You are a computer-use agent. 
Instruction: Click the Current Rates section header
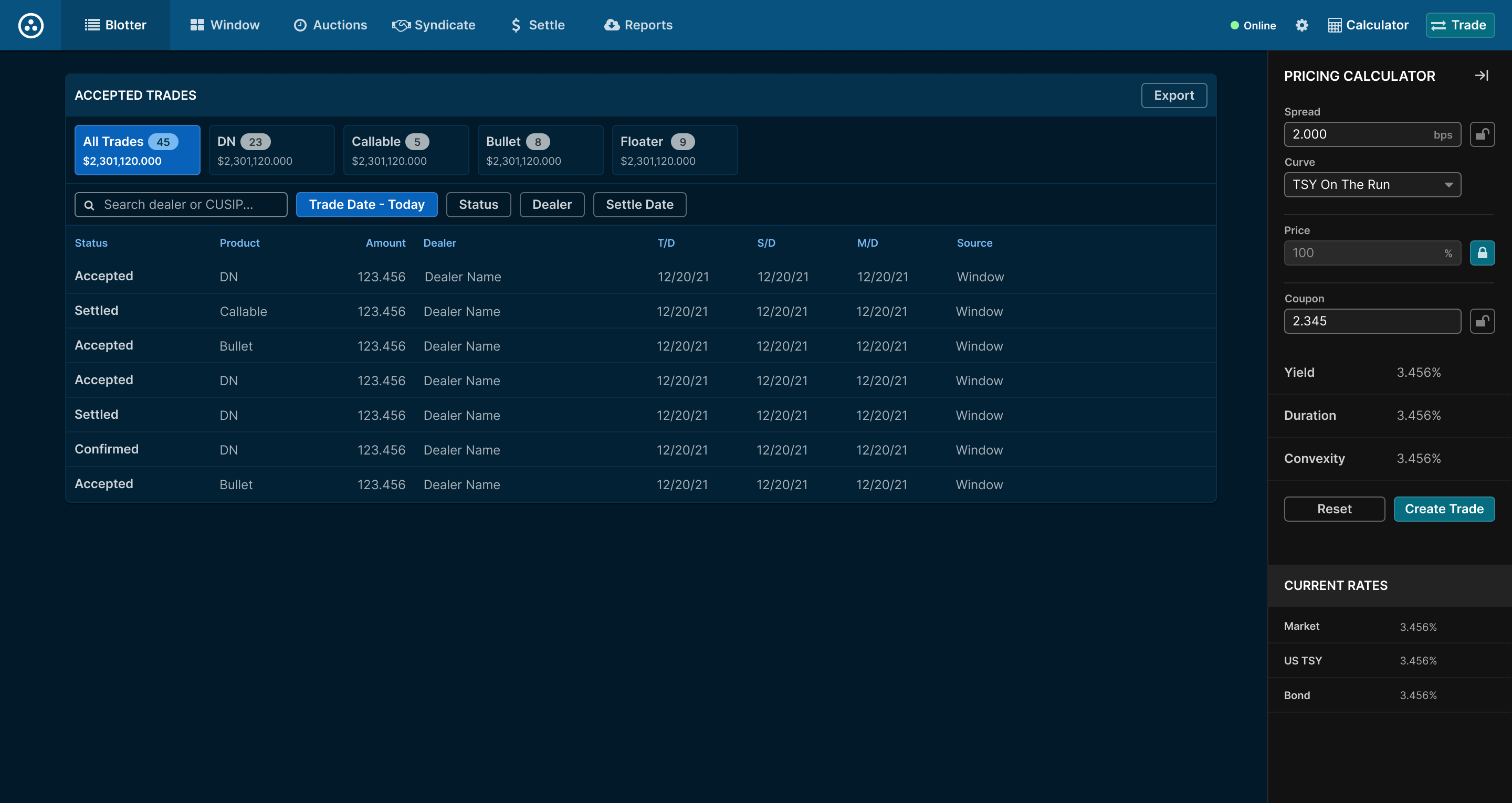coord(1389,585)
